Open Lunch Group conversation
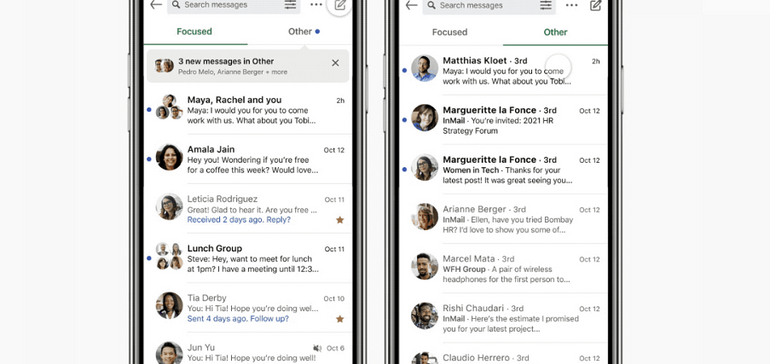This screenshot has width=770, height=364. coord(248,258)
